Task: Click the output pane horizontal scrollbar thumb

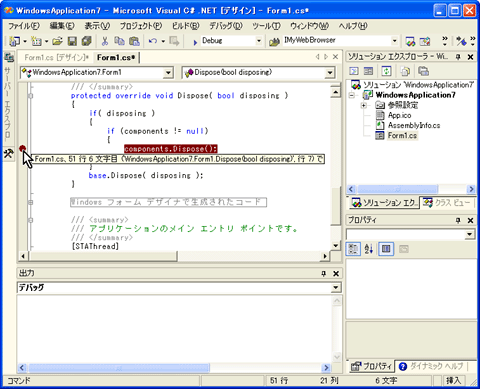Action: click(119, 368)
